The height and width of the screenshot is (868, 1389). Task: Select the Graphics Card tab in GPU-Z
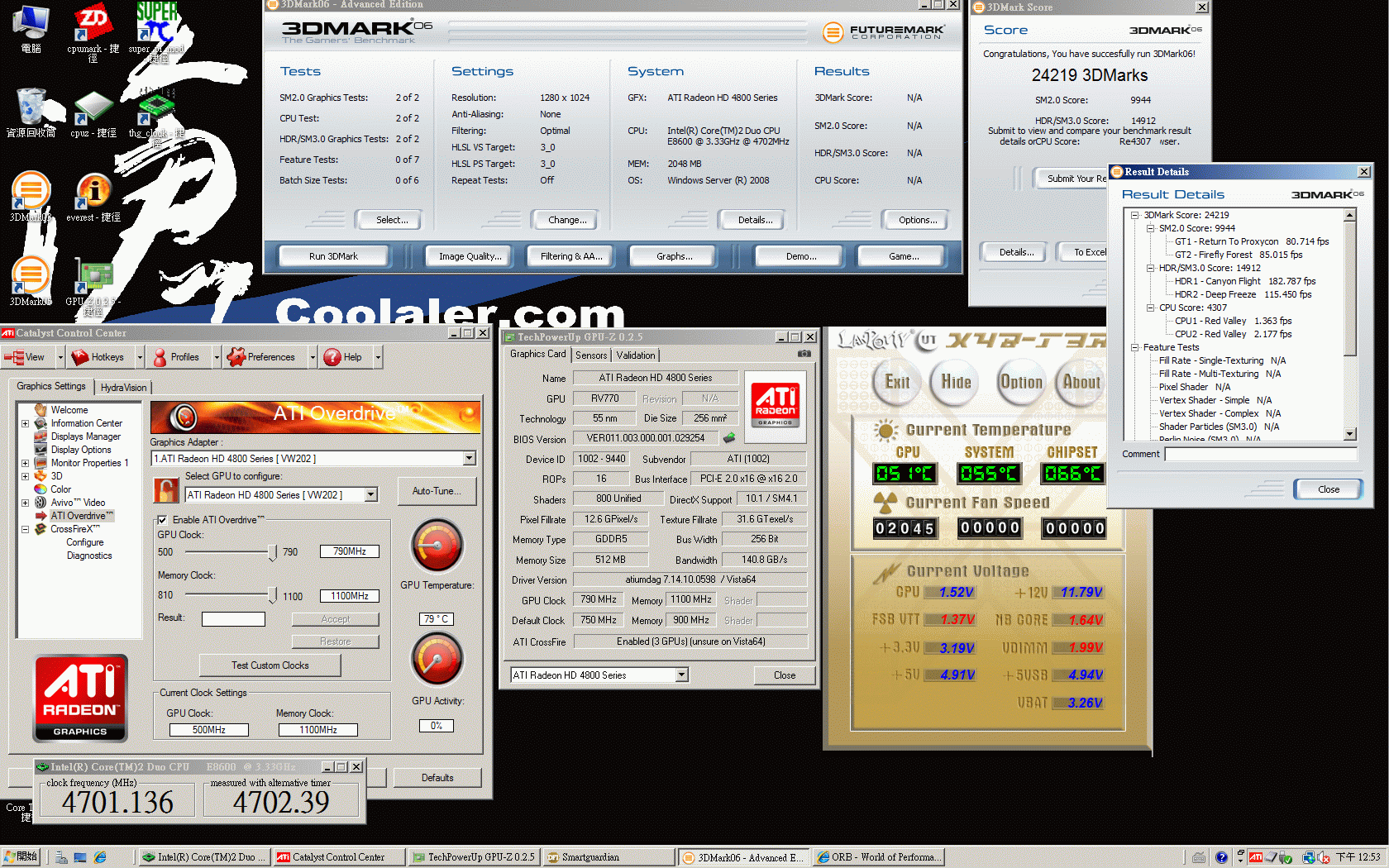coord(538,354)
